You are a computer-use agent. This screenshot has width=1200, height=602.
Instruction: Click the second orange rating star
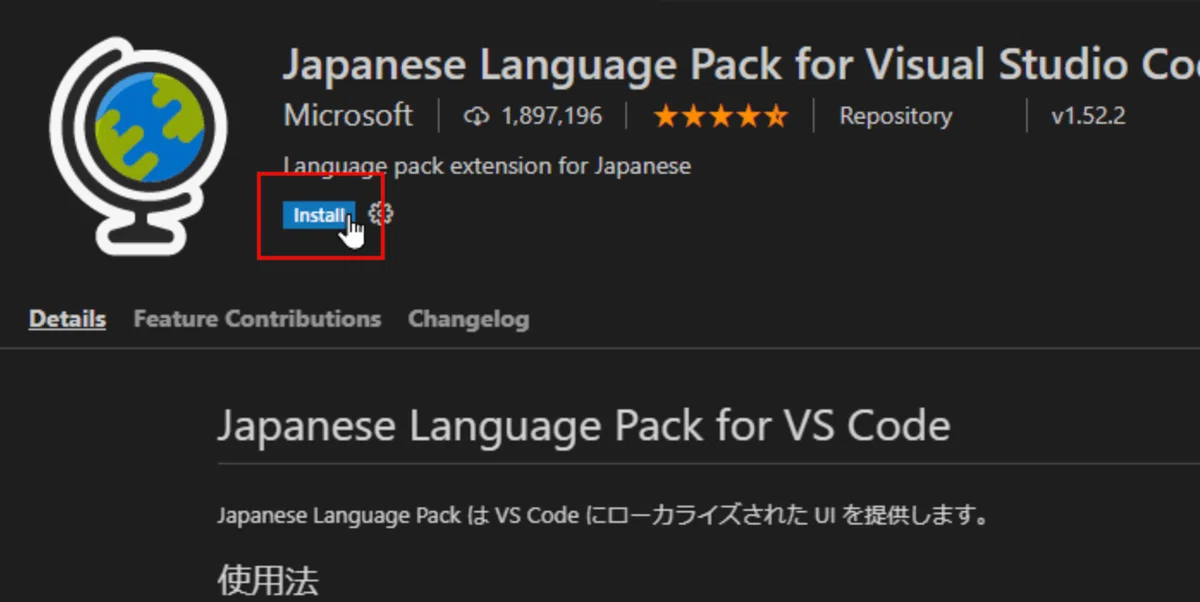(693, 117)
